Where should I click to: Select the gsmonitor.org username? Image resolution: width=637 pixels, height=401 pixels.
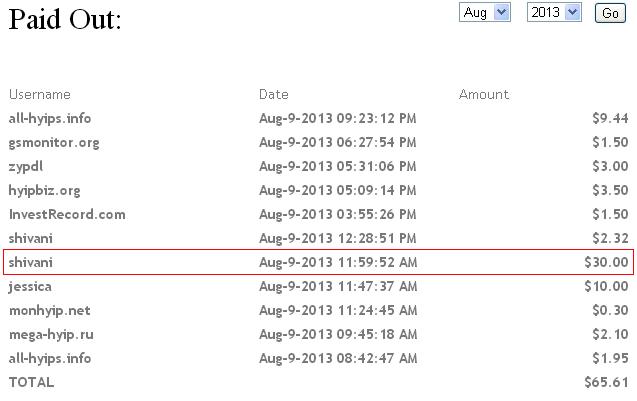(54, 142)
